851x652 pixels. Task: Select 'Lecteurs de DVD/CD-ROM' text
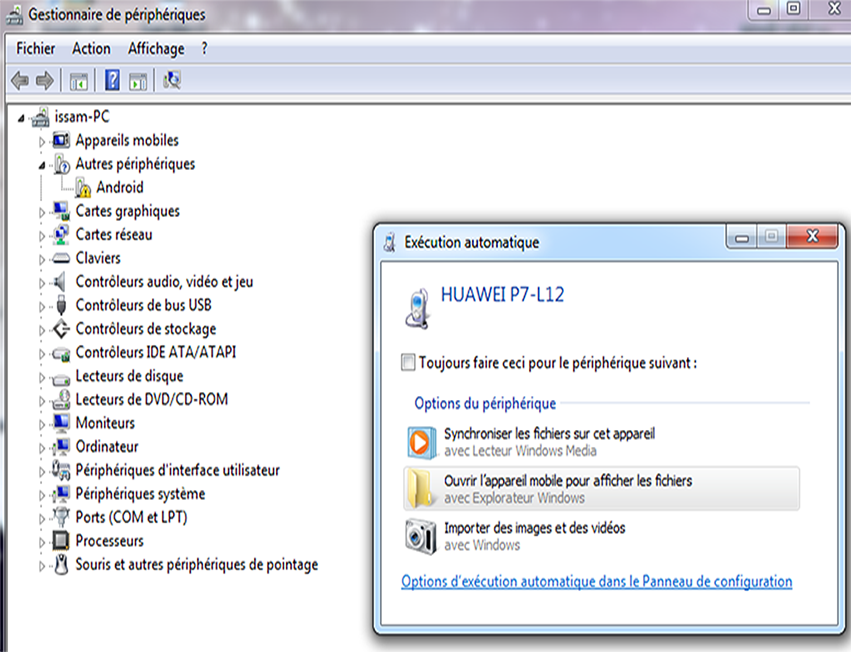click(x=151, y=400)
